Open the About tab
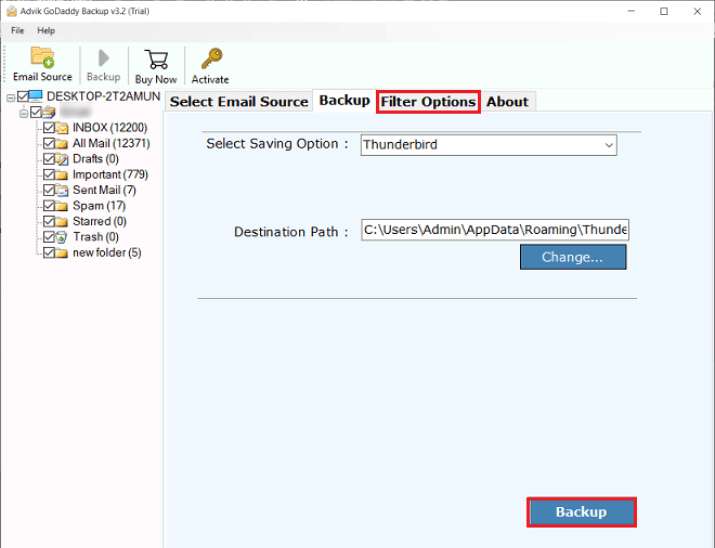 [508, 102]
